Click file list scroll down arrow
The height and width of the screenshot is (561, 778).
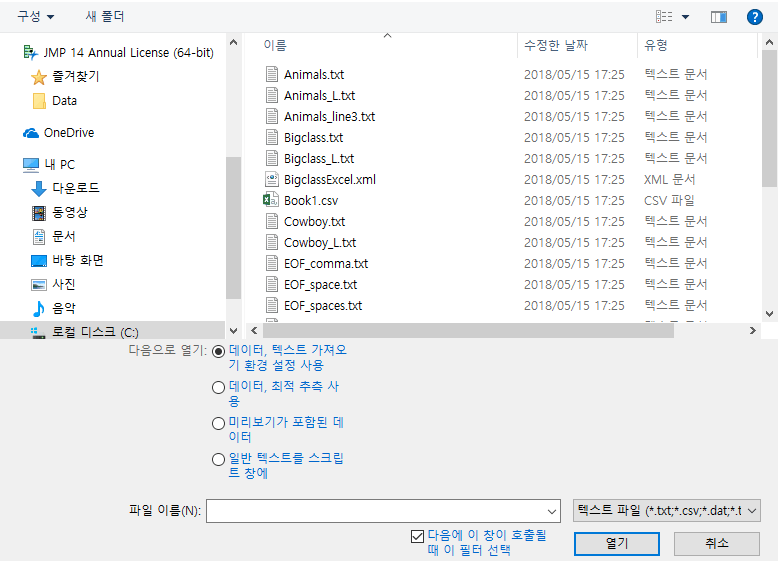tap(770, 313)
